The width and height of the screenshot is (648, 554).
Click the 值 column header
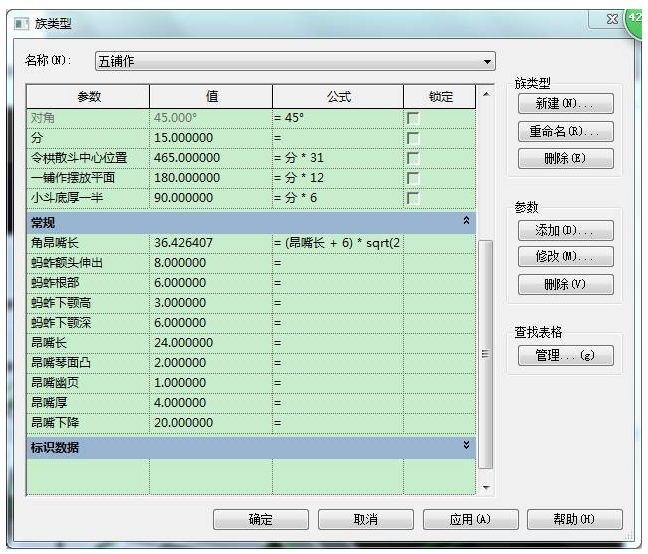coord(211,97)
